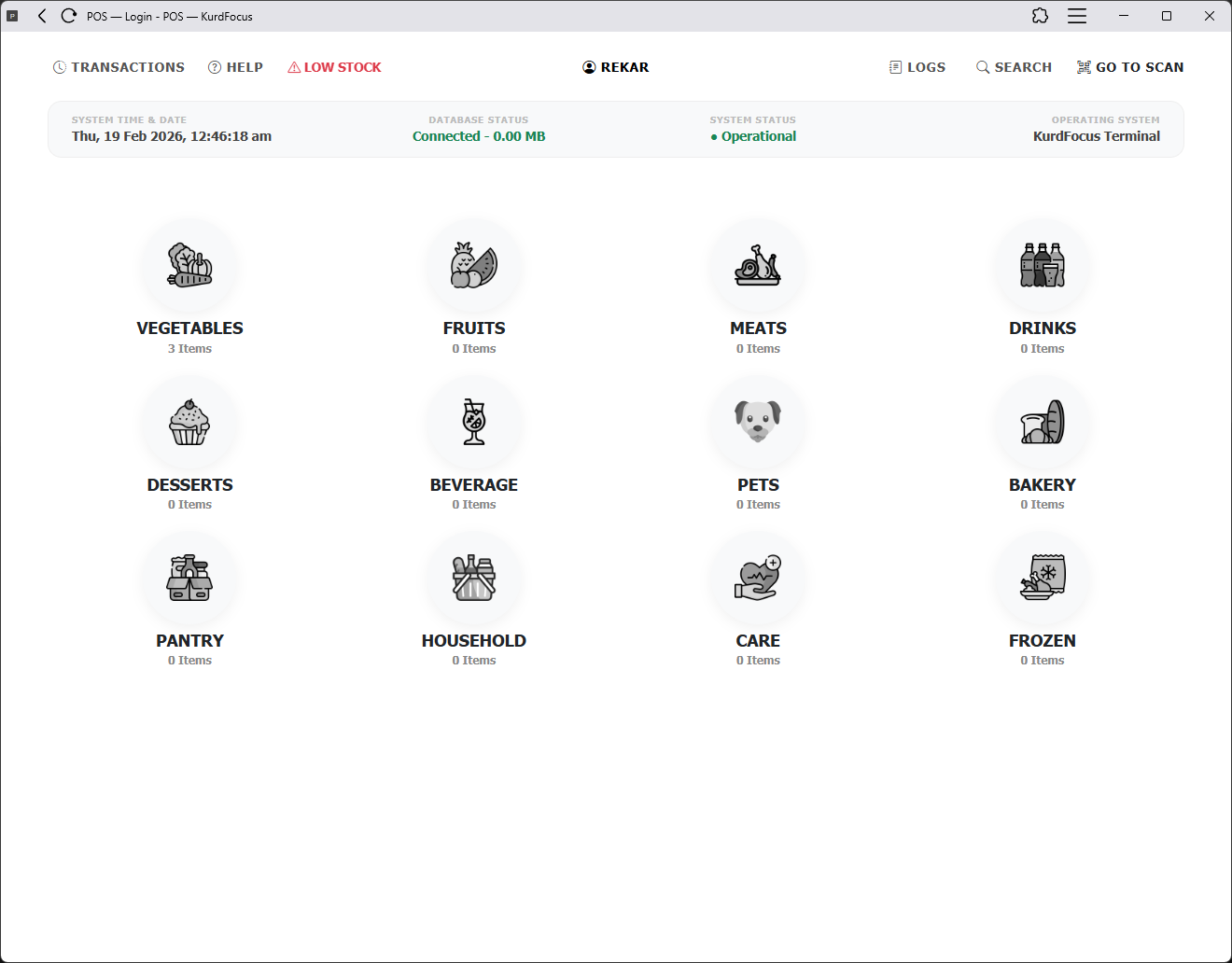This screenshot has width=1232, height=963.
Task: Open the Logs view
Action: [917, 67]
